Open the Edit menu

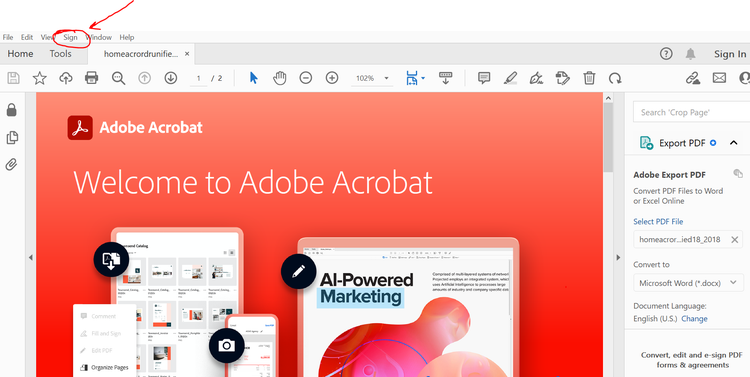pyautogui.click(x=27, y=37)
